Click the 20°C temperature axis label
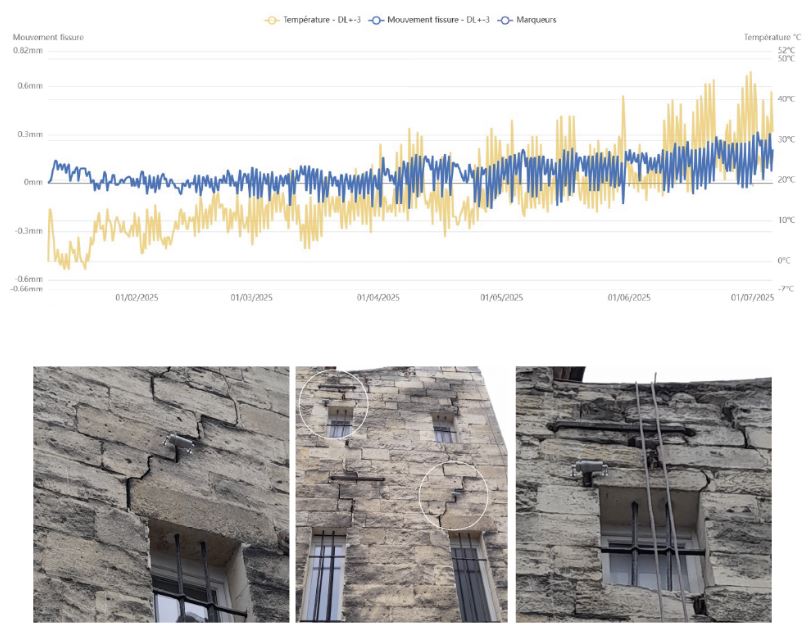The height and width of the screenshot is (641, 810). tap(786, 180)
